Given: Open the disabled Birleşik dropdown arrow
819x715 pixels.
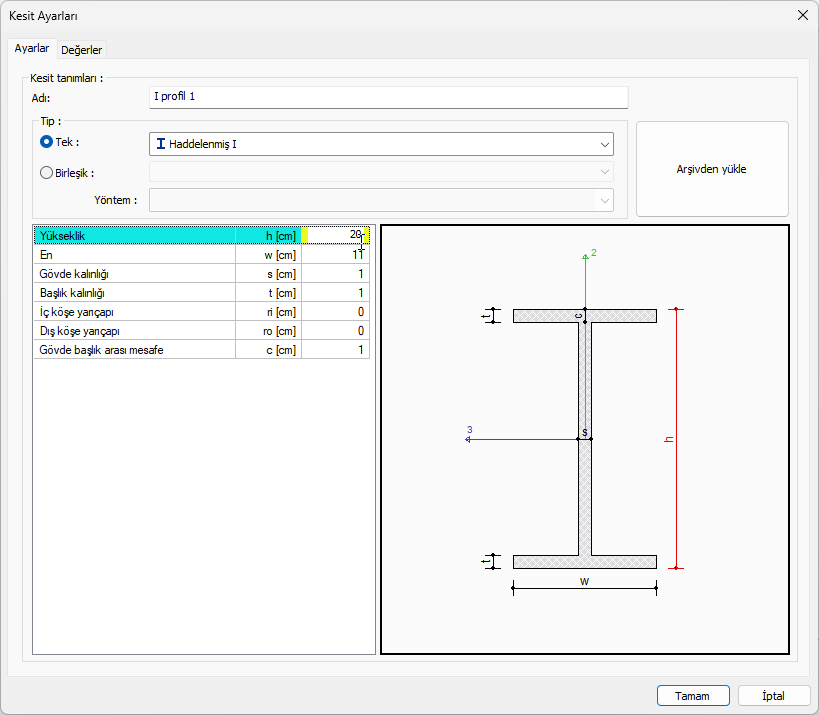Looking at the screenshot, I should coord(605,172).
